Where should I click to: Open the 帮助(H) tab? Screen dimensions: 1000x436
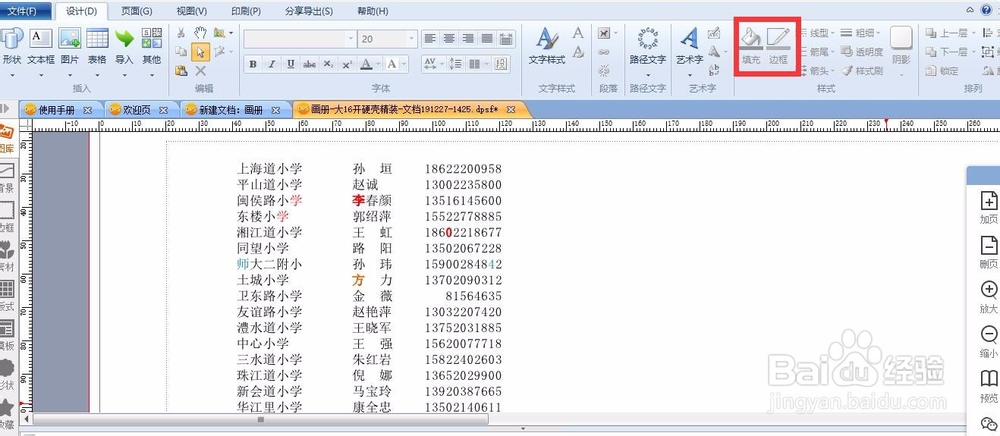372,11
